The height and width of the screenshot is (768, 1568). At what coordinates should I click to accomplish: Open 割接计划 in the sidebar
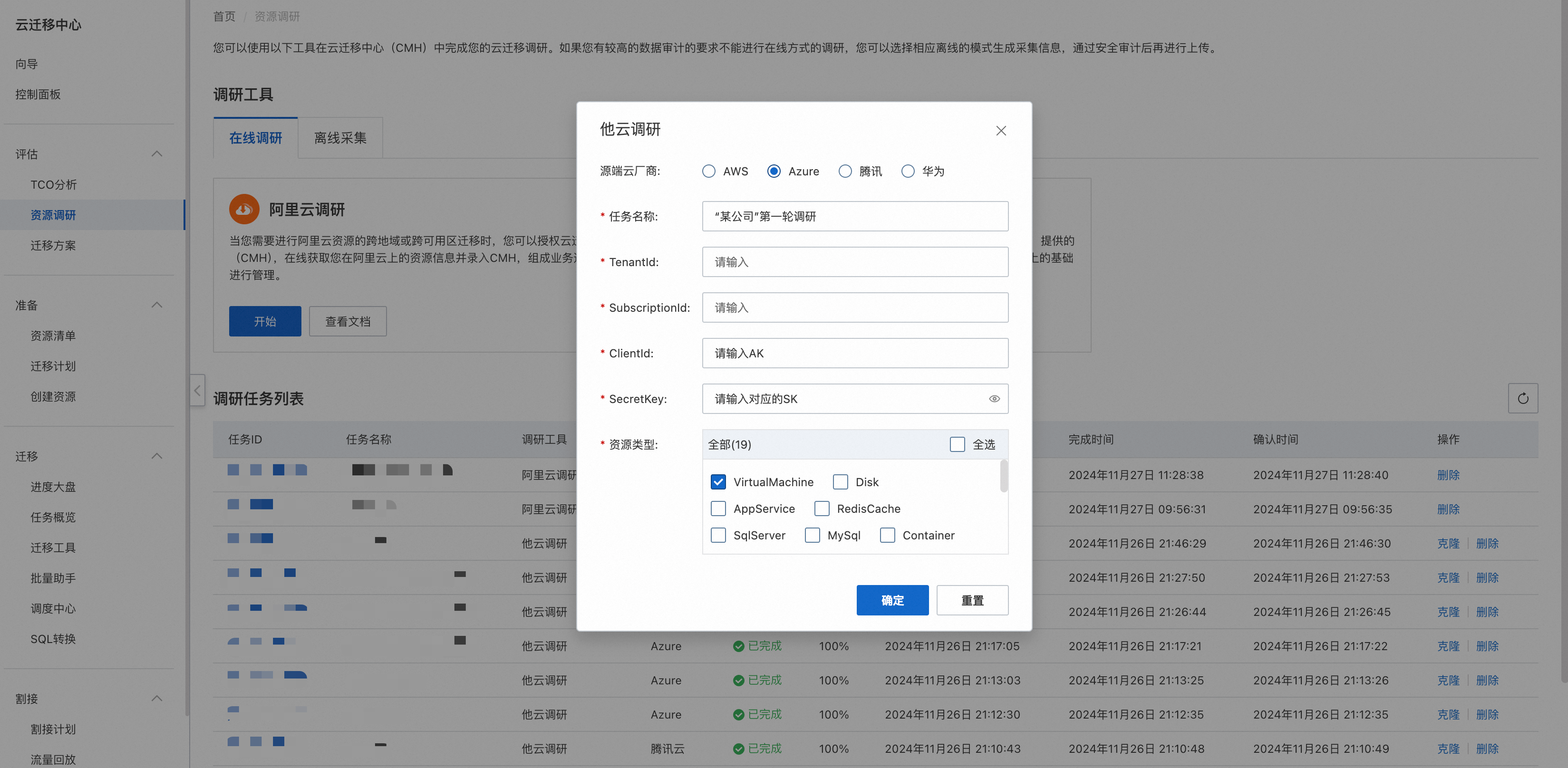(x=54, y=729)
